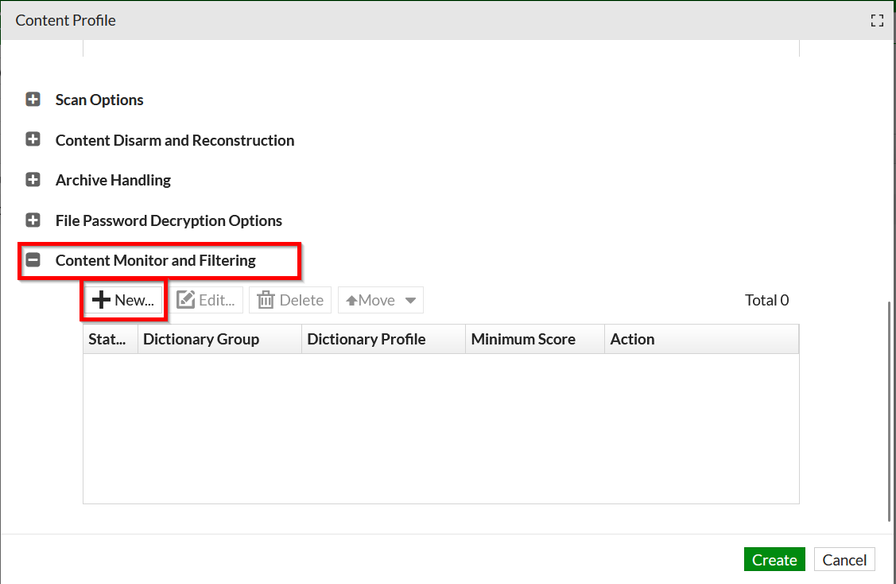Click the Status column header
Screen dimensions: 896x584
coord(107,339)
